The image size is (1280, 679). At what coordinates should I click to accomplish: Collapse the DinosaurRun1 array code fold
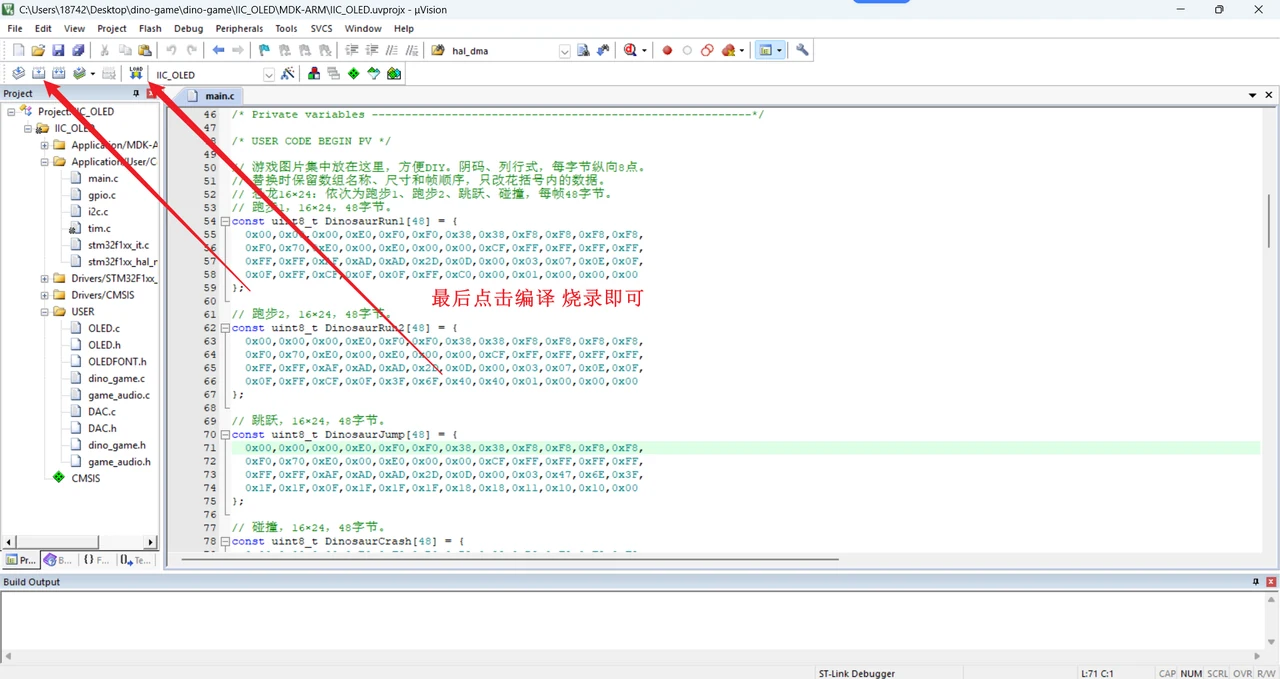point(225,221)
